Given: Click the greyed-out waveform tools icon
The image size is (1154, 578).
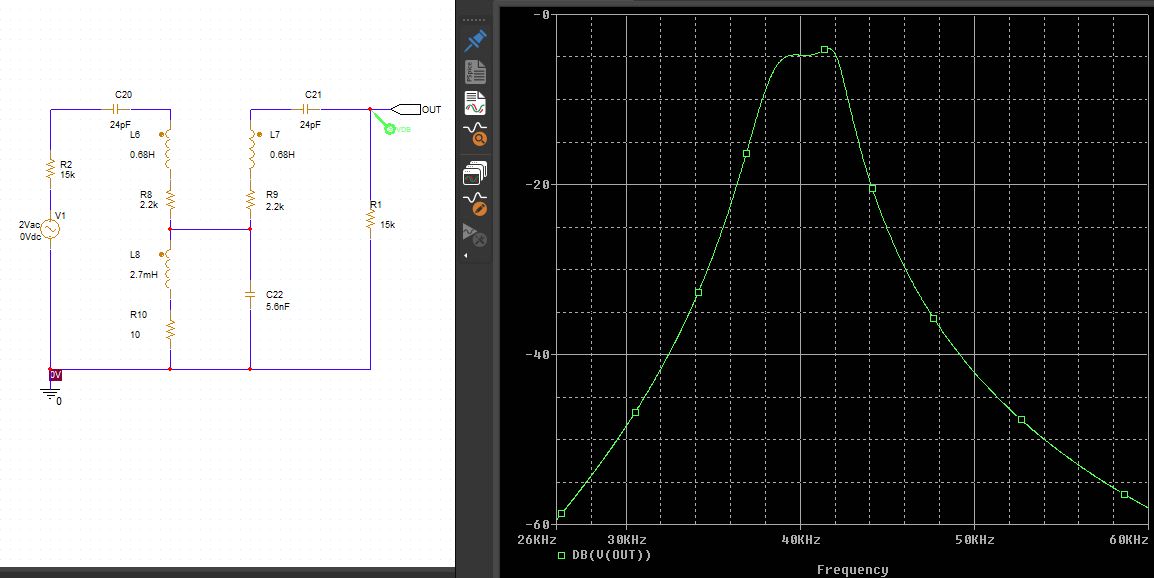Looking at the screenshot, I should 476,236.
